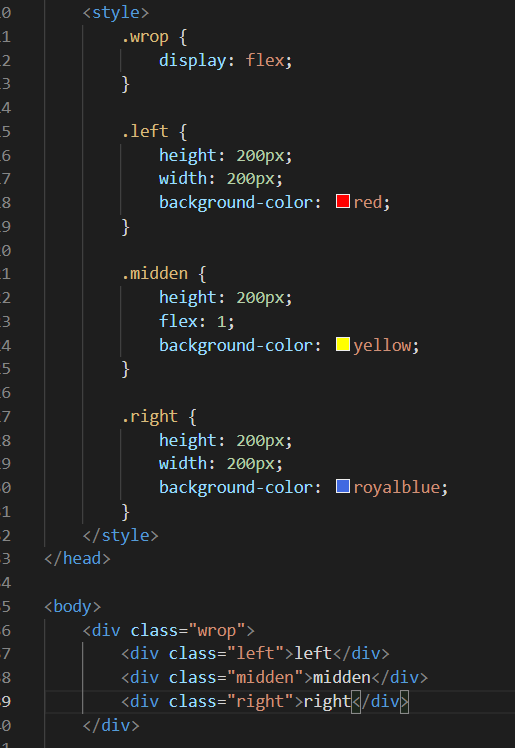Click 'height' property in the .left rule
Screen dimensions: 515x748
[x=188, y=156]
